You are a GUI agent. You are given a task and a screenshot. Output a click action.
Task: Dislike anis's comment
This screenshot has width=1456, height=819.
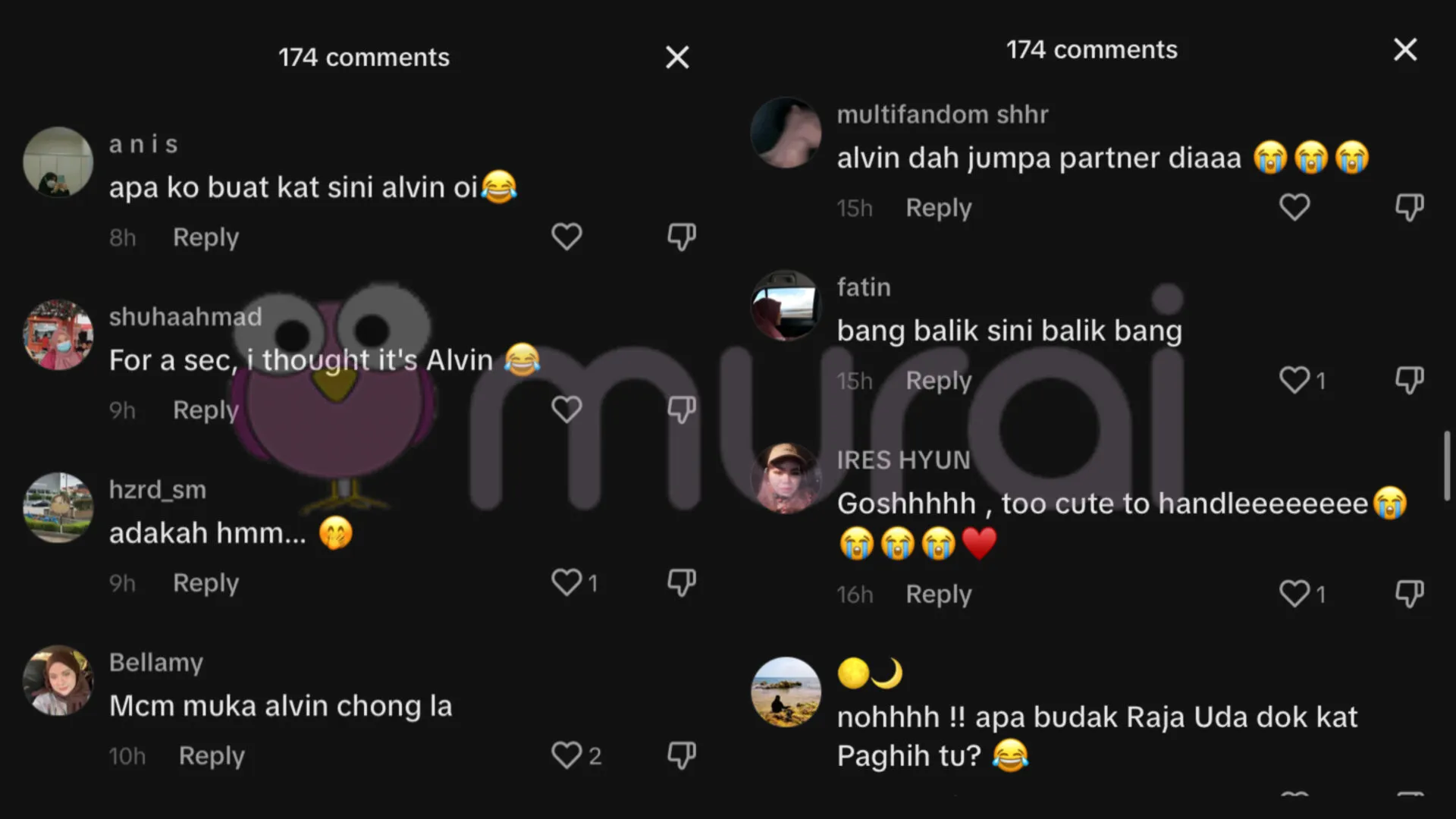tap(681, 237)
